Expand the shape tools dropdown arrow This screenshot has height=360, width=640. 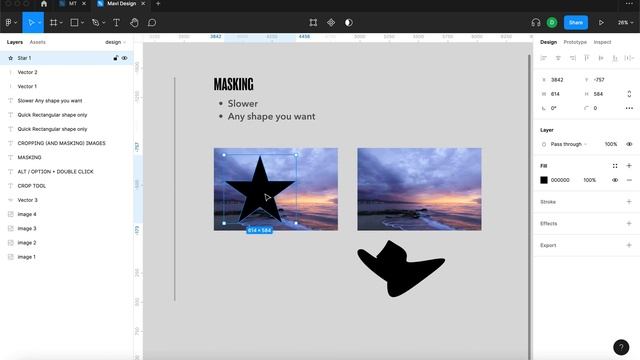point(82,22)
